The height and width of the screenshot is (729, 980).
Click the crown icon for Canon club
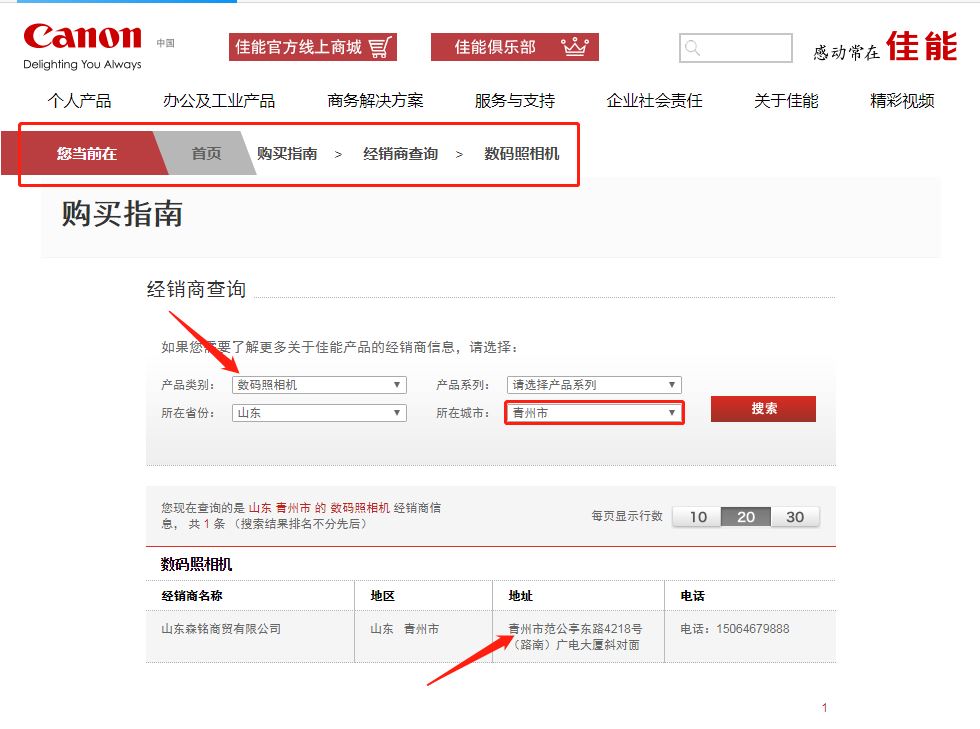tap(574, 47)
